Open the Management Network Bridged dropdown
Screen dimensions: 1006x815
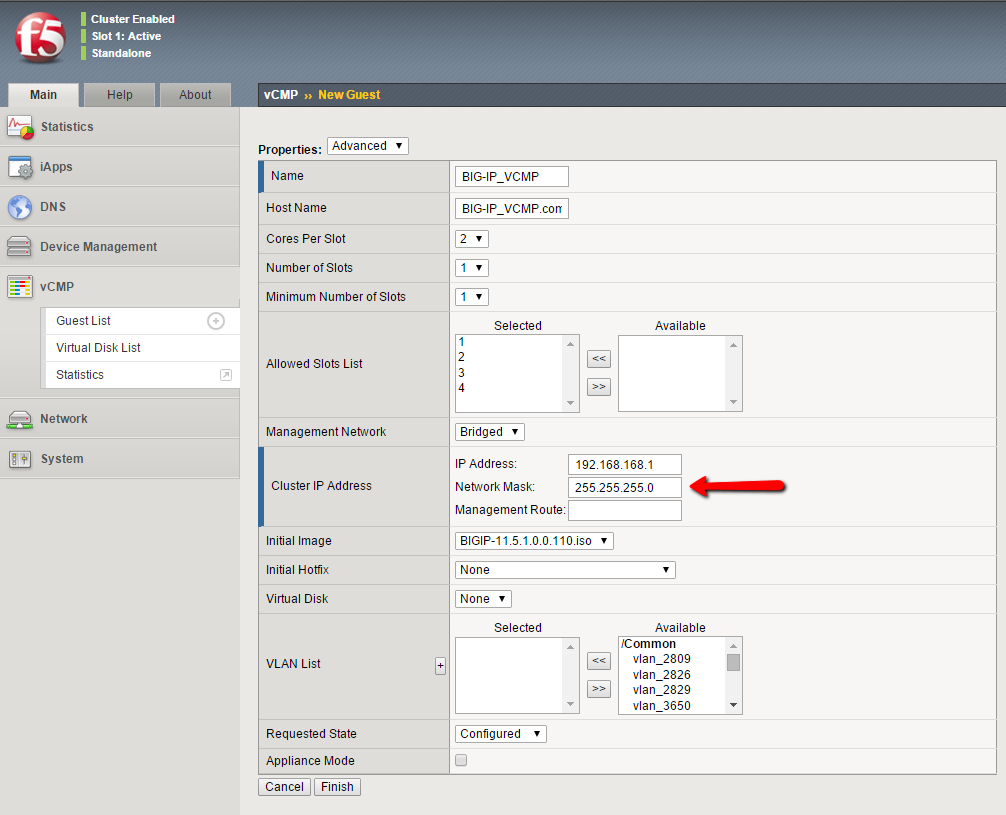click(489, 432)
